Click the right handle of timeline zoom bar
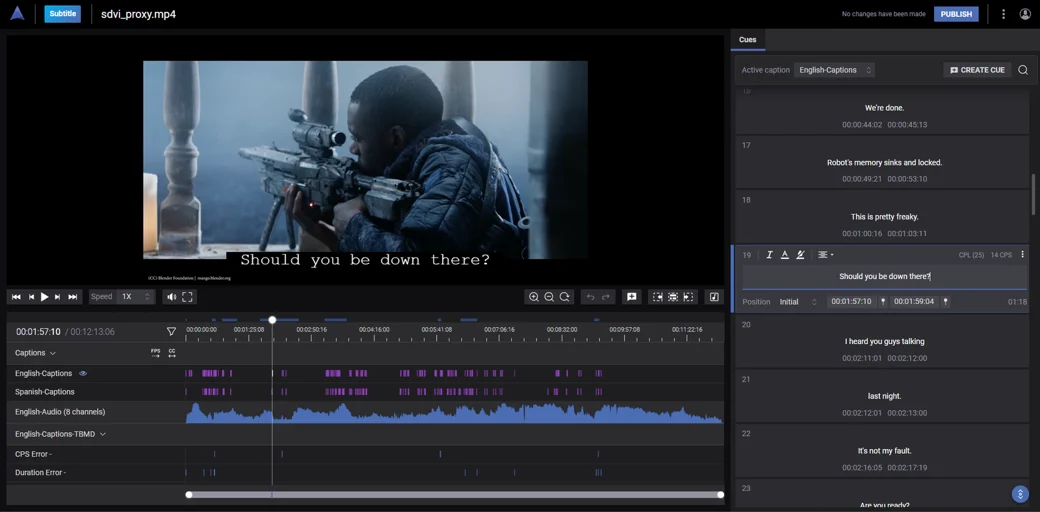The height and width of the screenshot is (512, 1040). 720,494
